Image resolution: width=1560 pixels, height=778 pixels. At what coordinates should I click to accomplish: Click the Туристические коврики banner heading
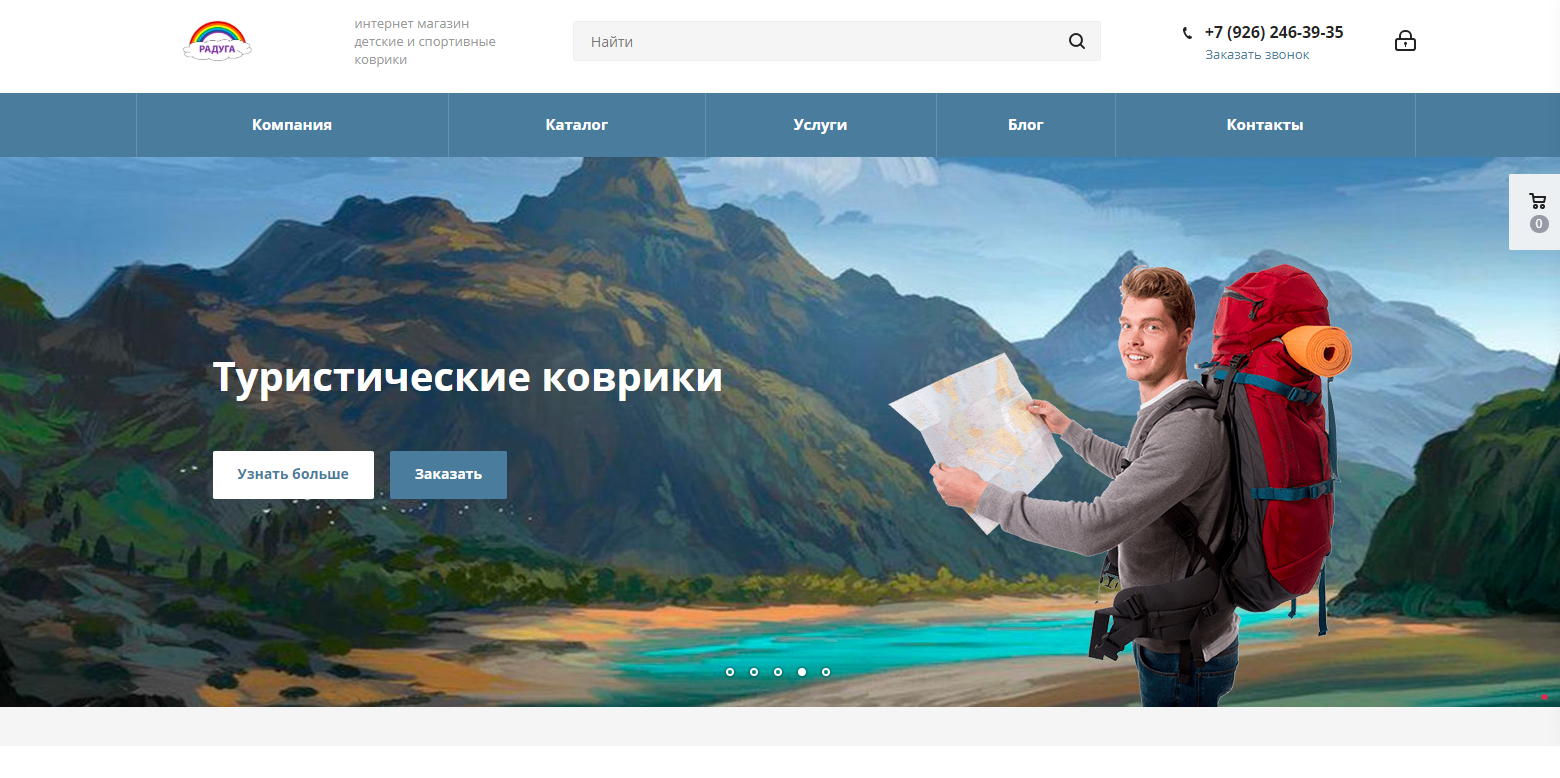pyautogui.click(x=468, y=378)
